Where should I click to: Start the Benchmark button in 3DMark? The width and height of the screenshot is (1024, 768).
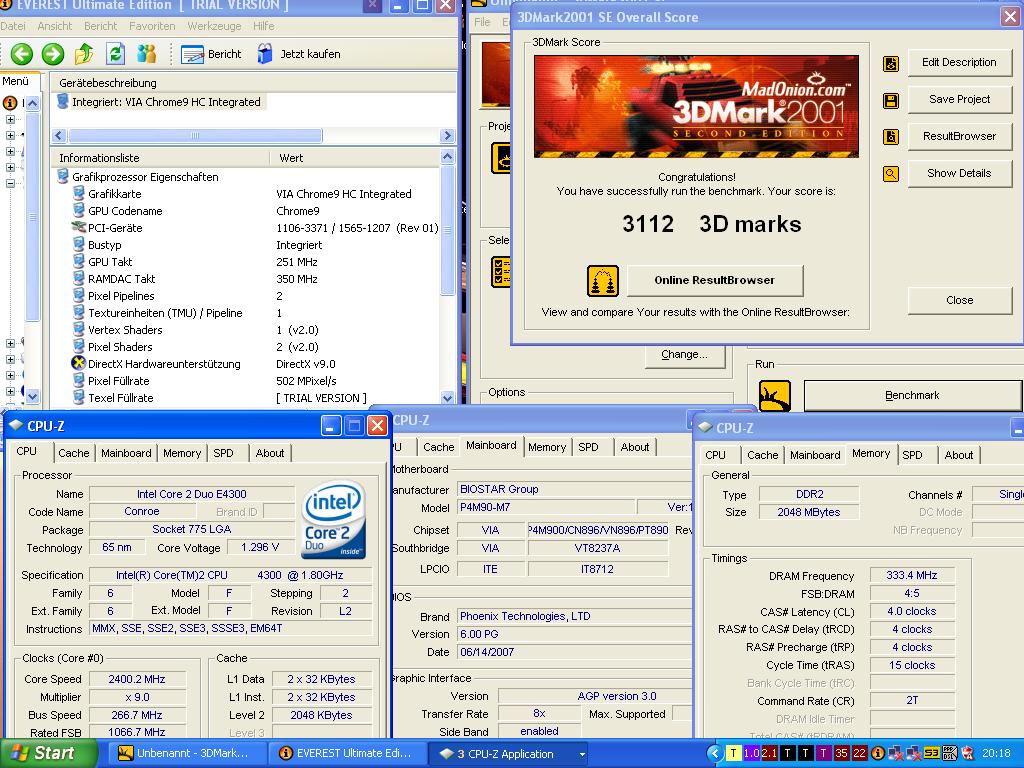(x=912, y=396)
